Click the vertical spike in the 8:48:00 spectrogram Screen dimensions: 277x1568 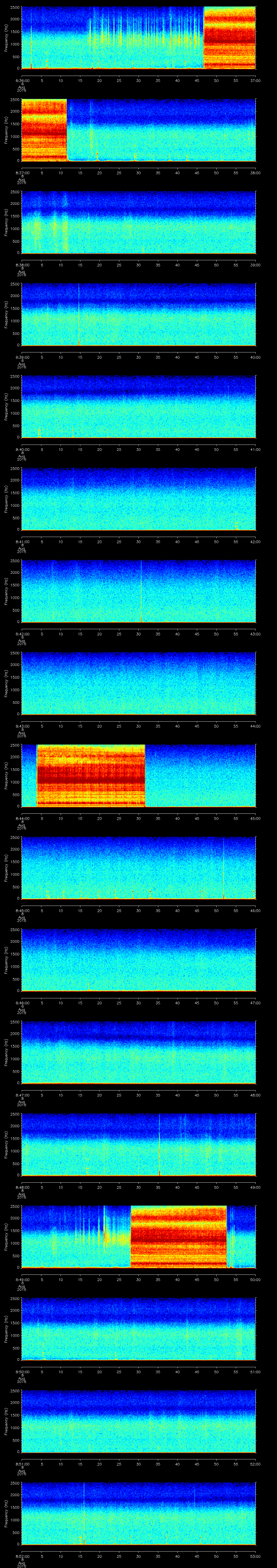coord(160,1144)
